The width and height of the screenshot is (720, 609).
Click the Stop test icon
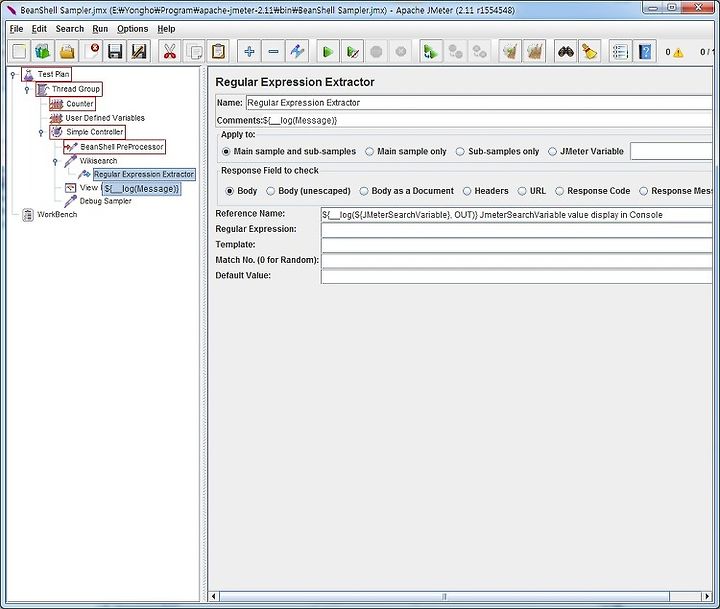point(377,51)
